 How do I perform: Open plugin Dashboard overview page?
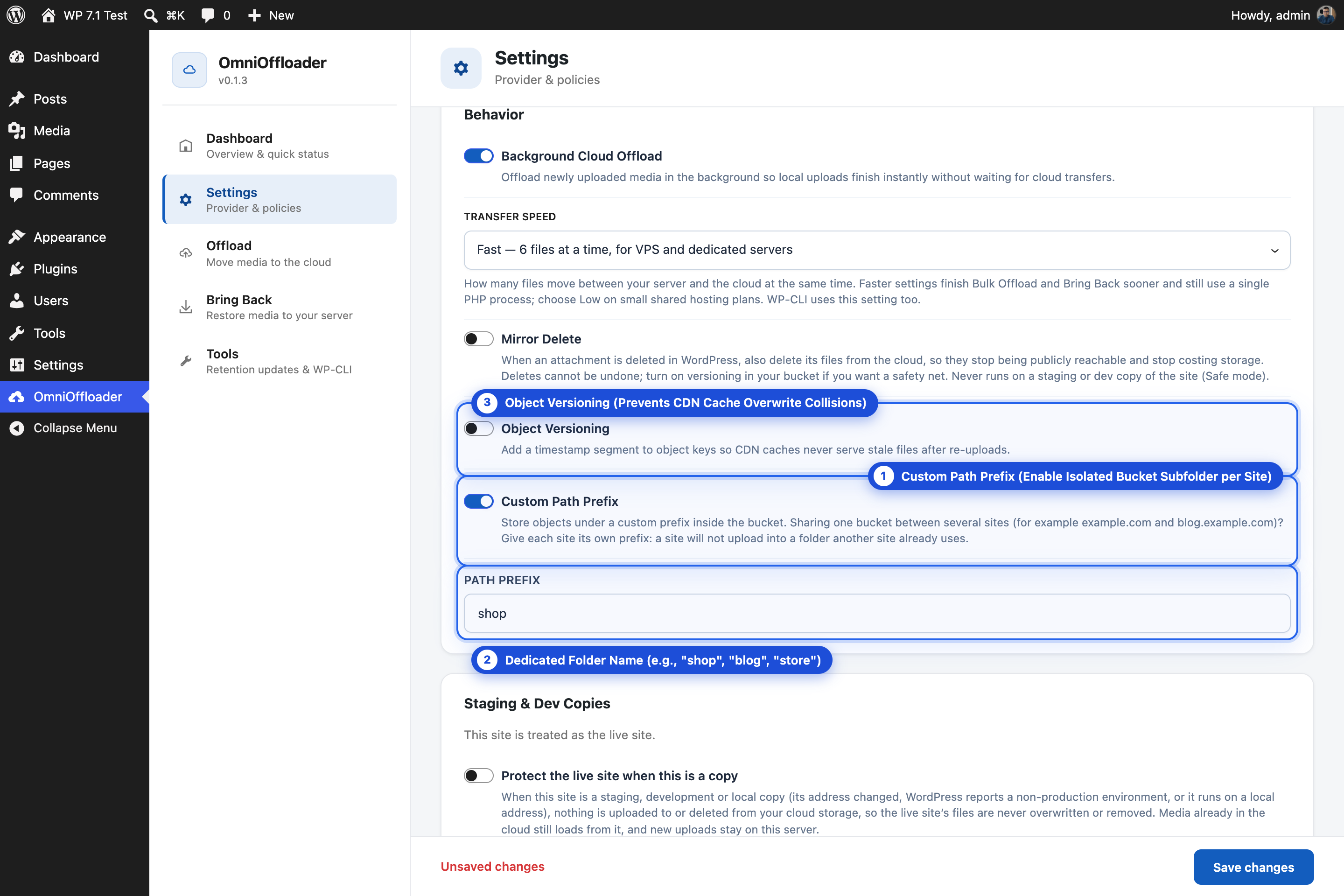[280, 146]
